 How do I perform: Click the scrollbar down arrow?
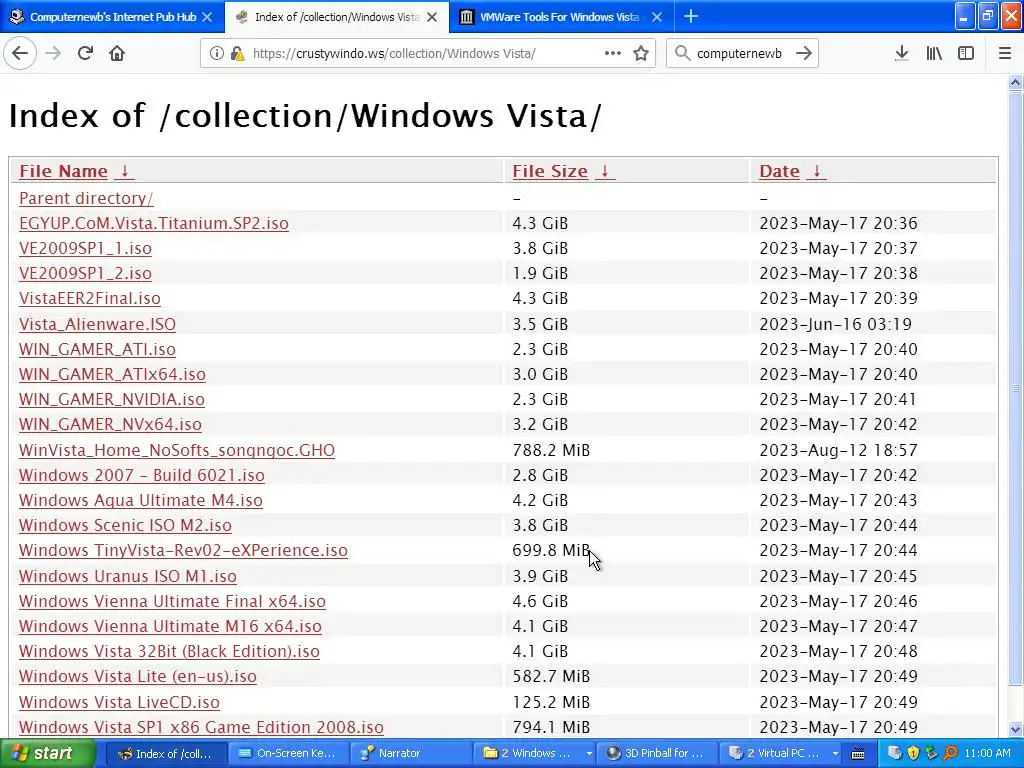coord(1015,729)
